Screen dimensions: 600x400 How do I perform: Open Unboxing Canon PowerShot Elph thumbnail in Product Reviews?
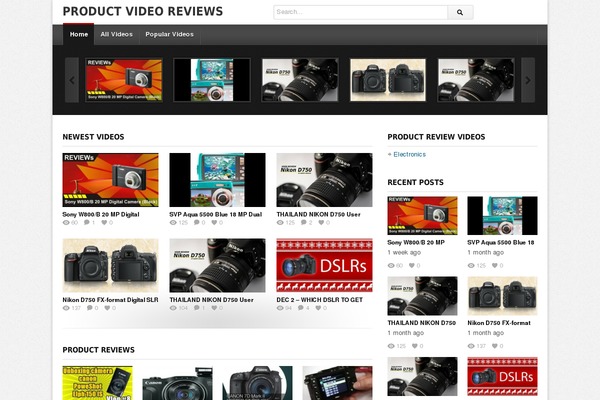pos(98,383)
